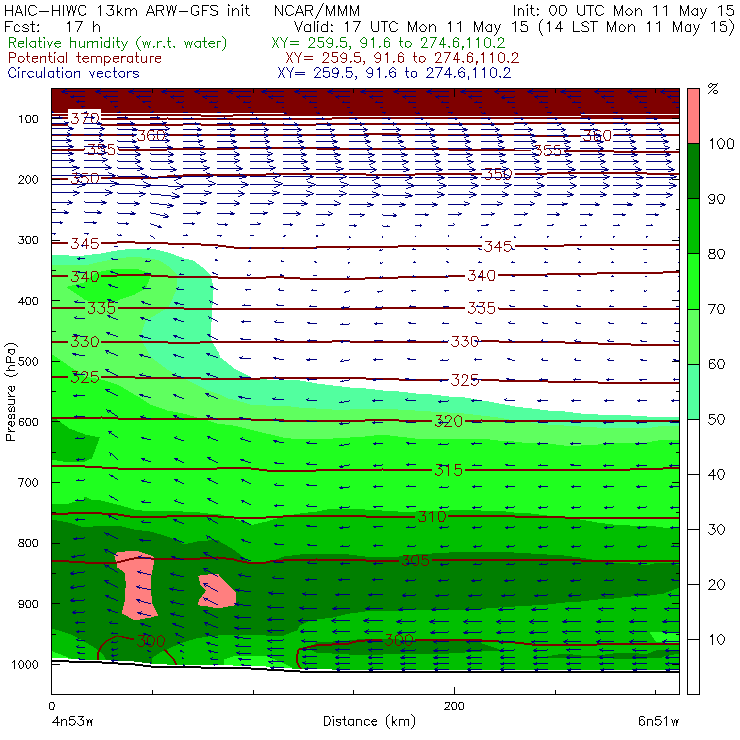Click the right-hand '330' contour label
The width and height of the screenshot is (740, 740).
coord(465,341)
